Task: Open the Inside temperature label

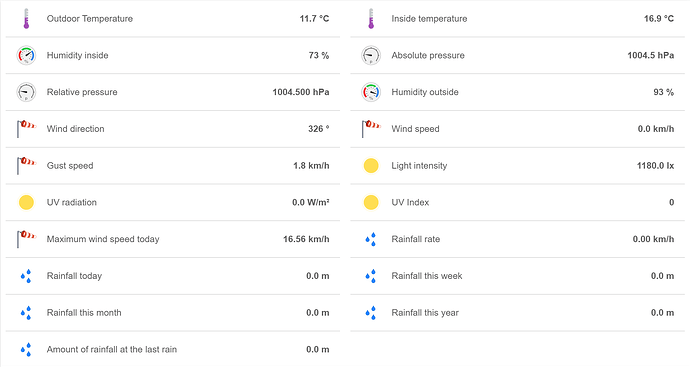Action: [x=429, y=18]
